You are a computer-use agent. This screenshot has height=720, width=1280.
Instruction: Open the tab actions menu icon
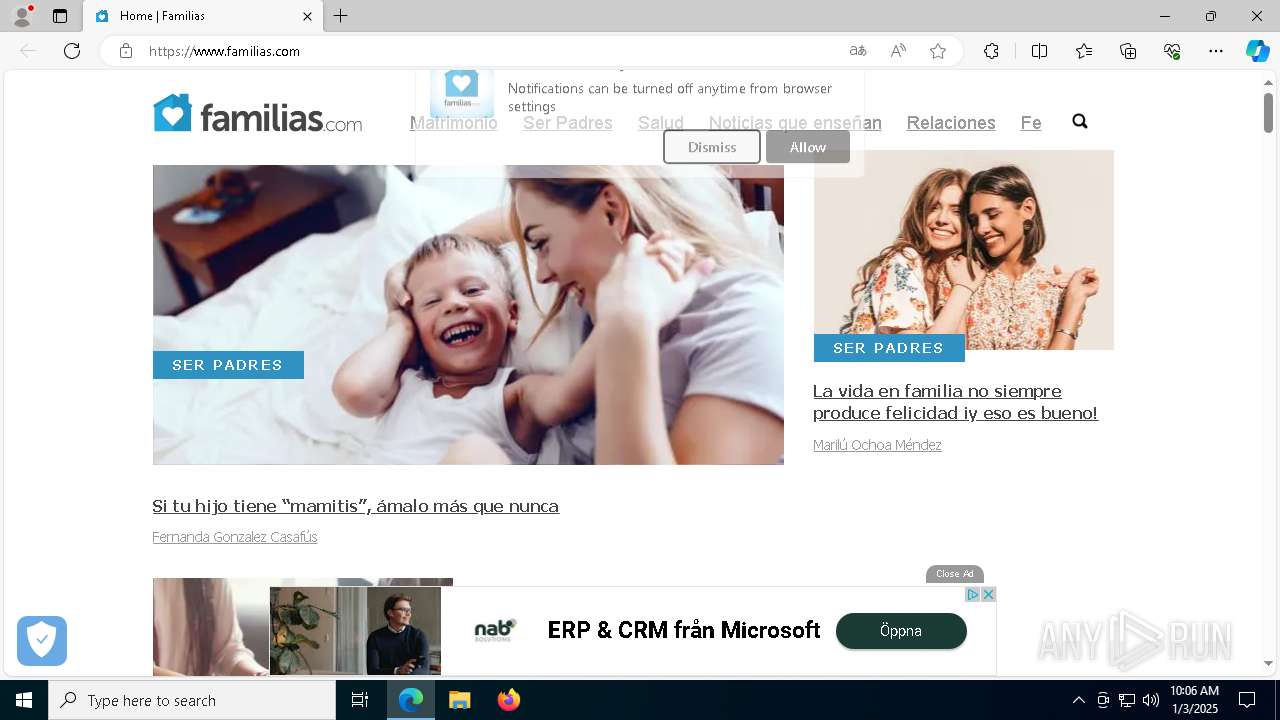(60, 16)
